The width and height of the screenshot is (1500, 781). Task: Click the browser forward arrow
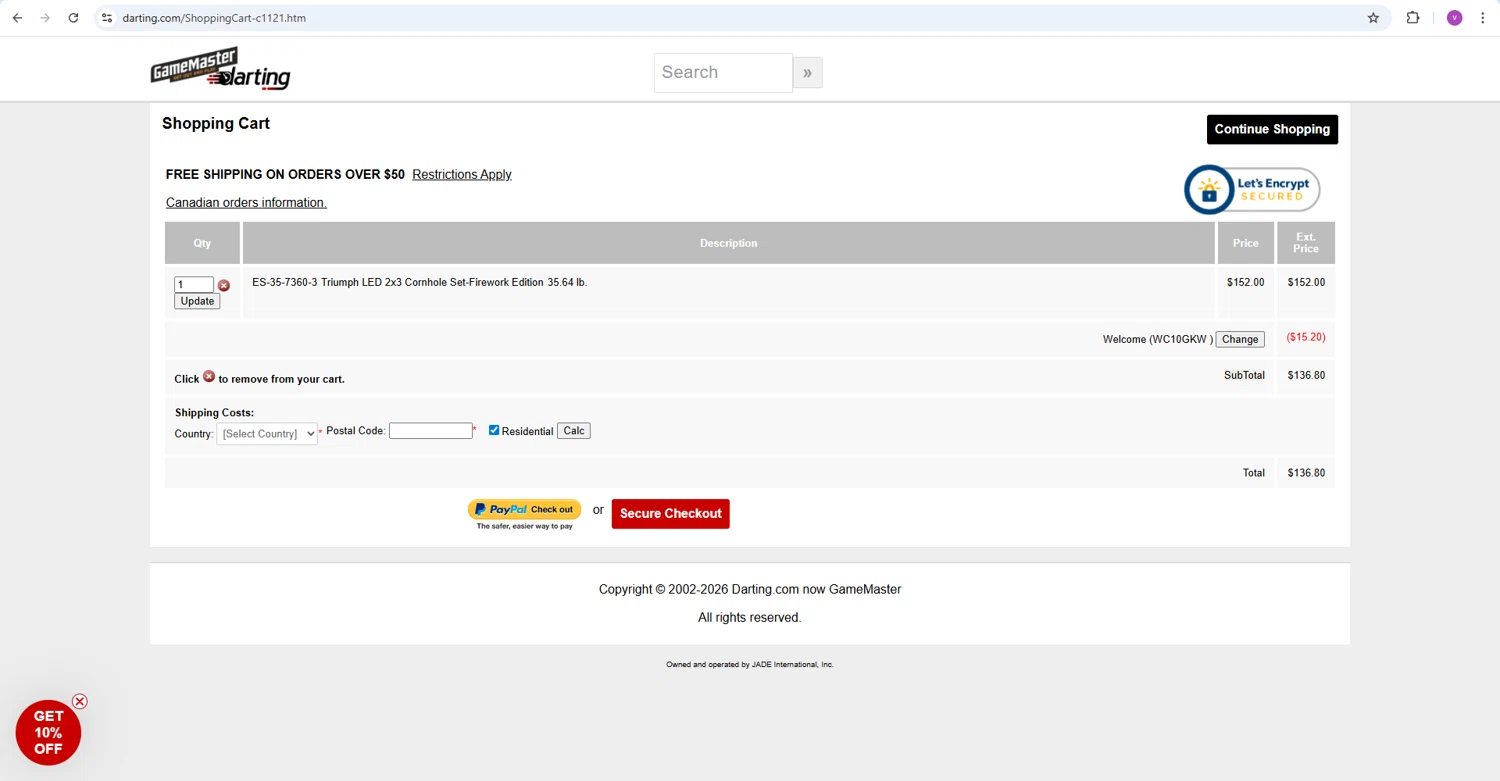point(45,18)
